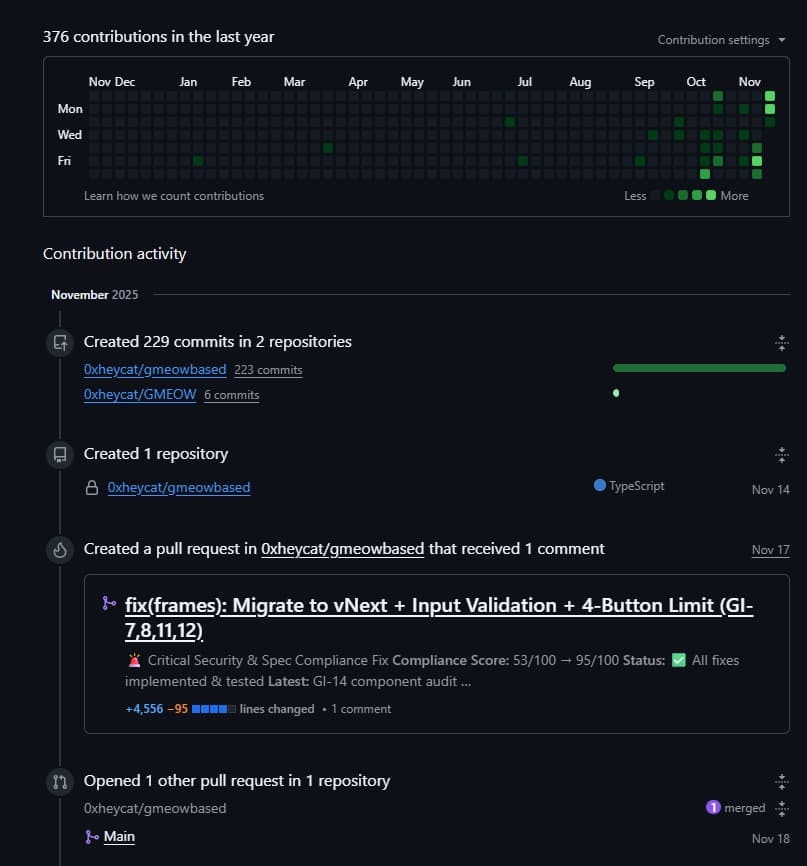Open the 0xheycat/GMEOW repository link
The width and height of the screenshot is (807, 866).
140,395
